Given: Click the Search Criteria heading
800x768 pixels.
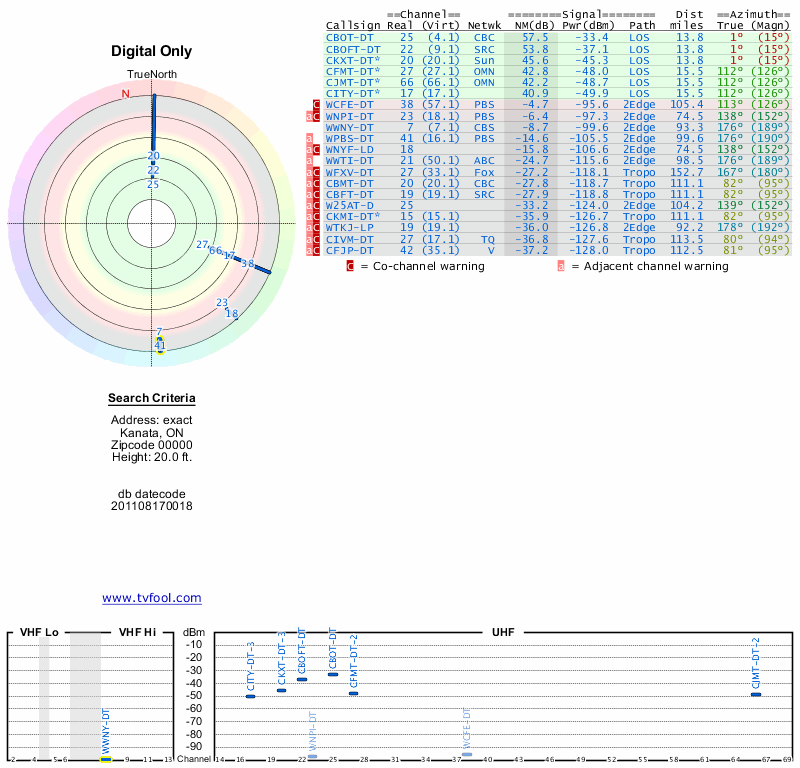Looking at the screenshot, I should (152, 398).
